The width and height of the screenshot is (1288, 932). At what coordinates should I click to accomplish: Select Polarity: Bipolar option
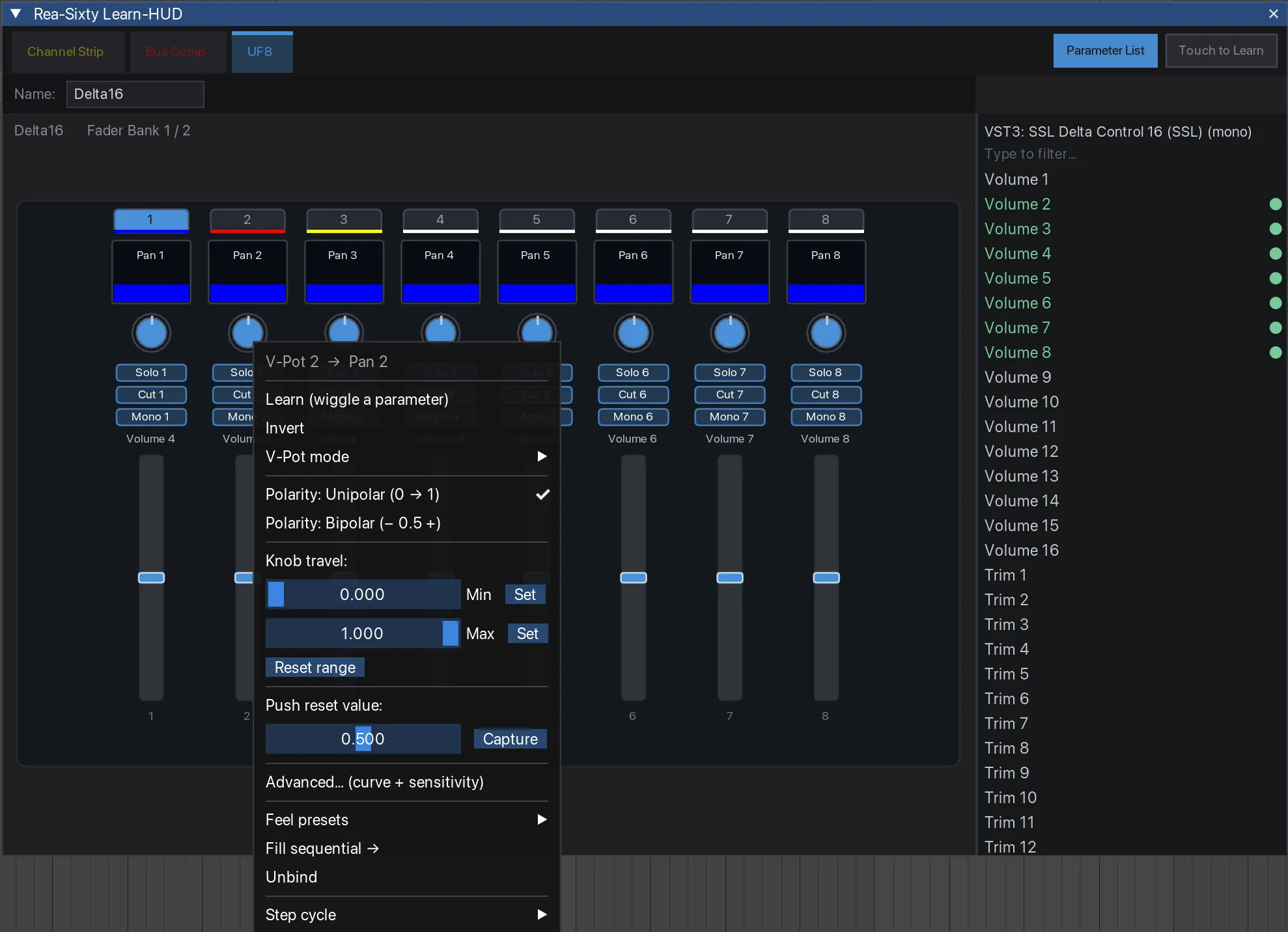[406, 523]
